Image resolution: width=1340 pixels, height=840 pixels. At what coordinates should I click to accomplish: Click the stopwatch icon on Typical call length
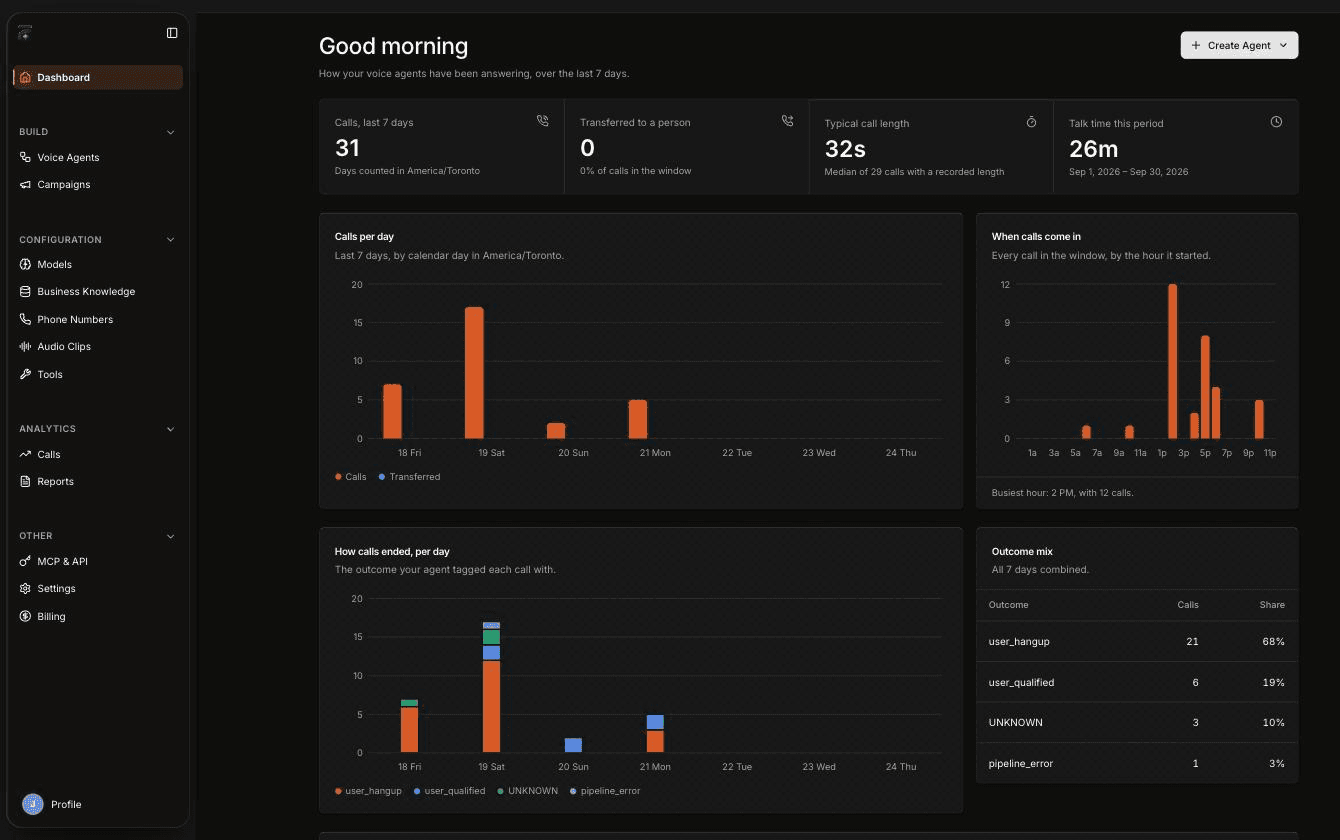1031,122
